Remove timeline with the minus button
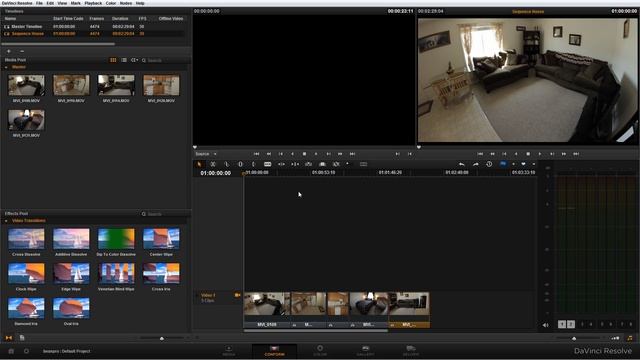Viewport: 640px width, 360px height. click(x=22, y=51)
